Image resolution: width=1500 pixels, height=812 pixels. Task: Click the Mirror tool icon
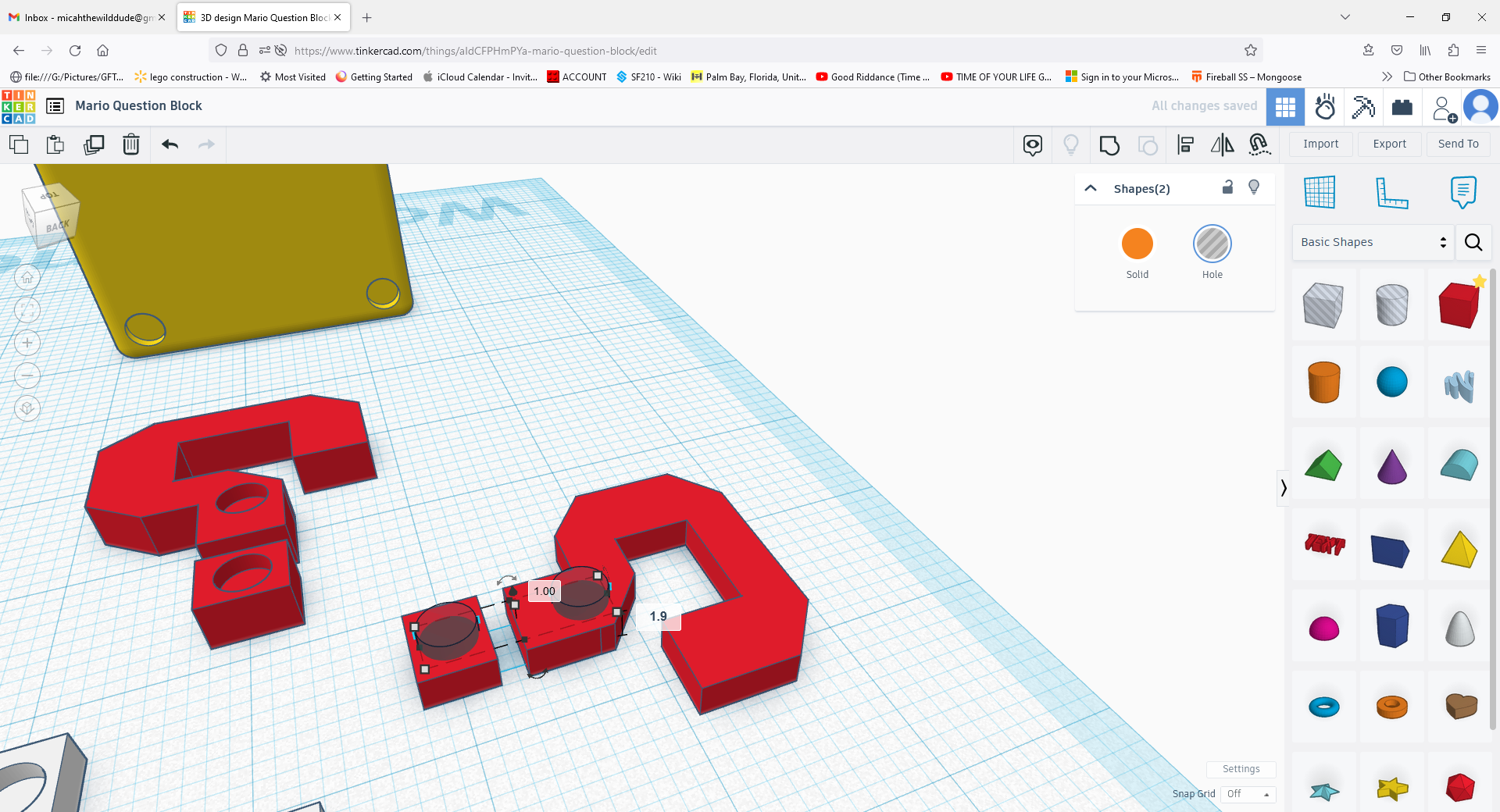tap(1221, 144)
